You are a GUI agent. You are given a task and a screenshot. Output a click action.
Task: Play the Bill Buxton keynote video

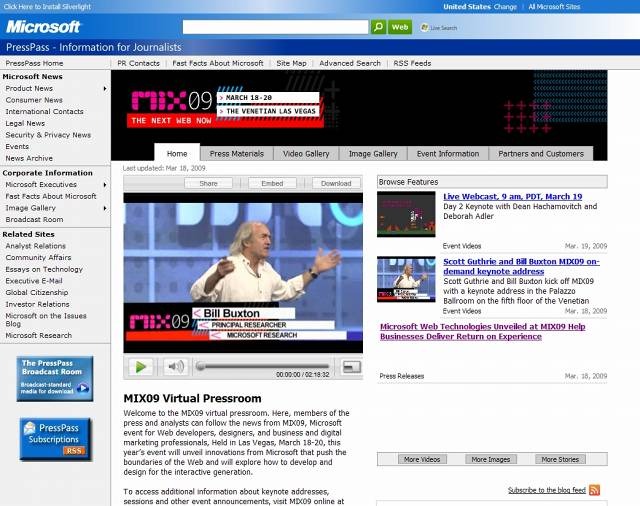(x=140, y=367)
